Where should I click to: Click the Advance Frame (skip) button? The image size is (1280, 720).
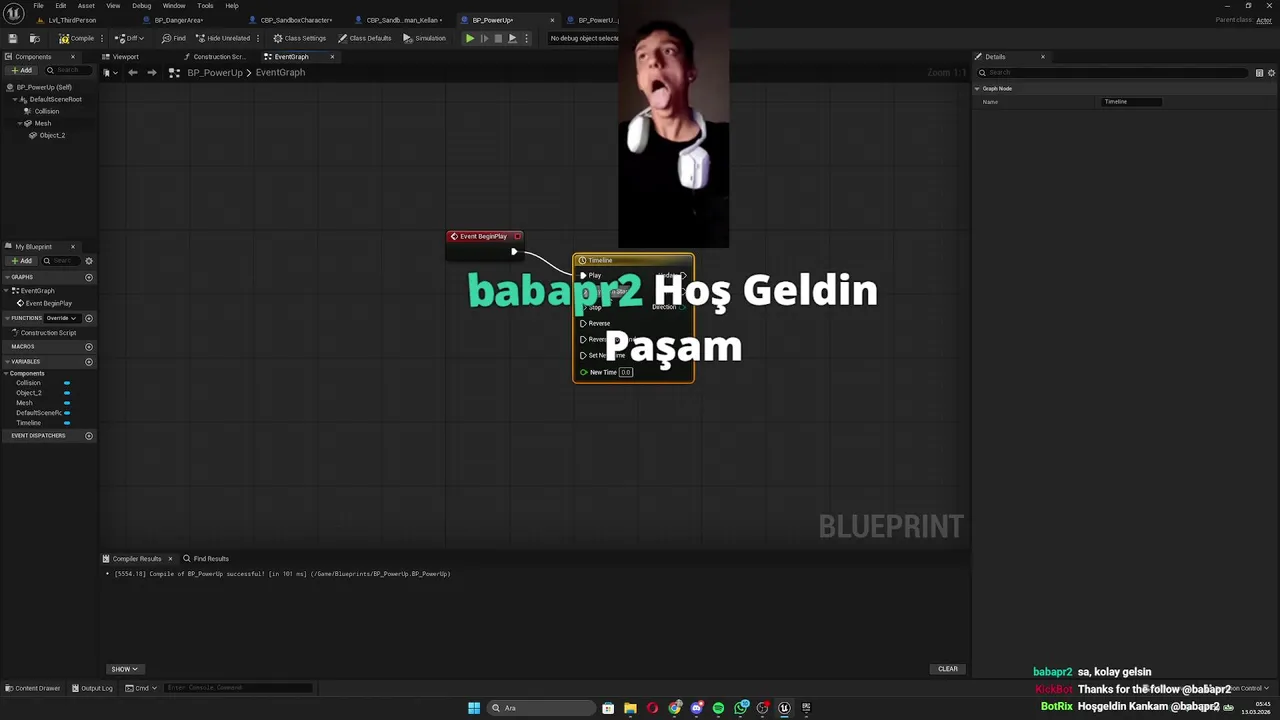pyautogui.click(x=484, y=38)
